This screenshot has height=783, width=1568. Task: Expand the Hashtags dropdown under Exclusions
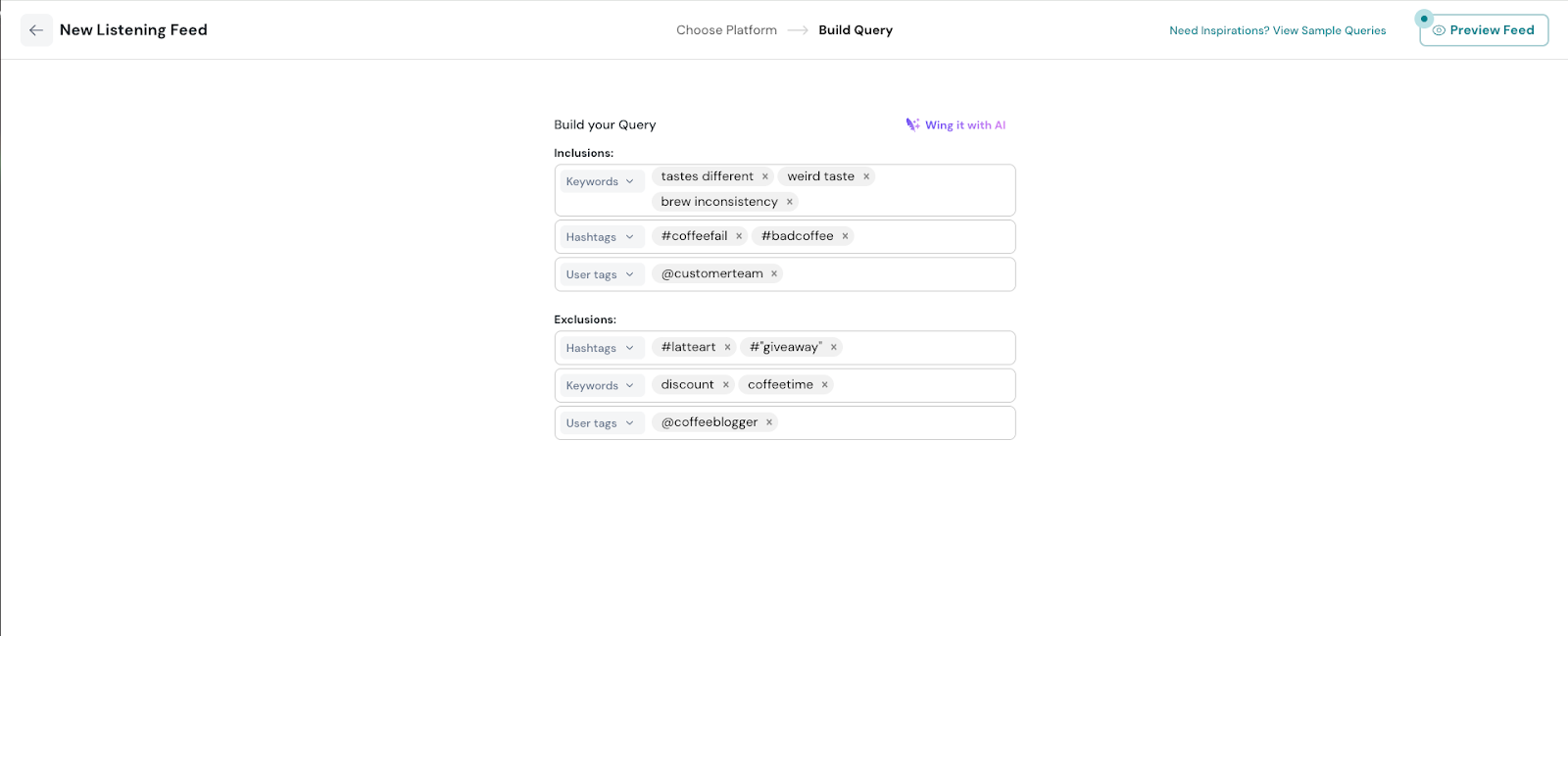[600, 348]
